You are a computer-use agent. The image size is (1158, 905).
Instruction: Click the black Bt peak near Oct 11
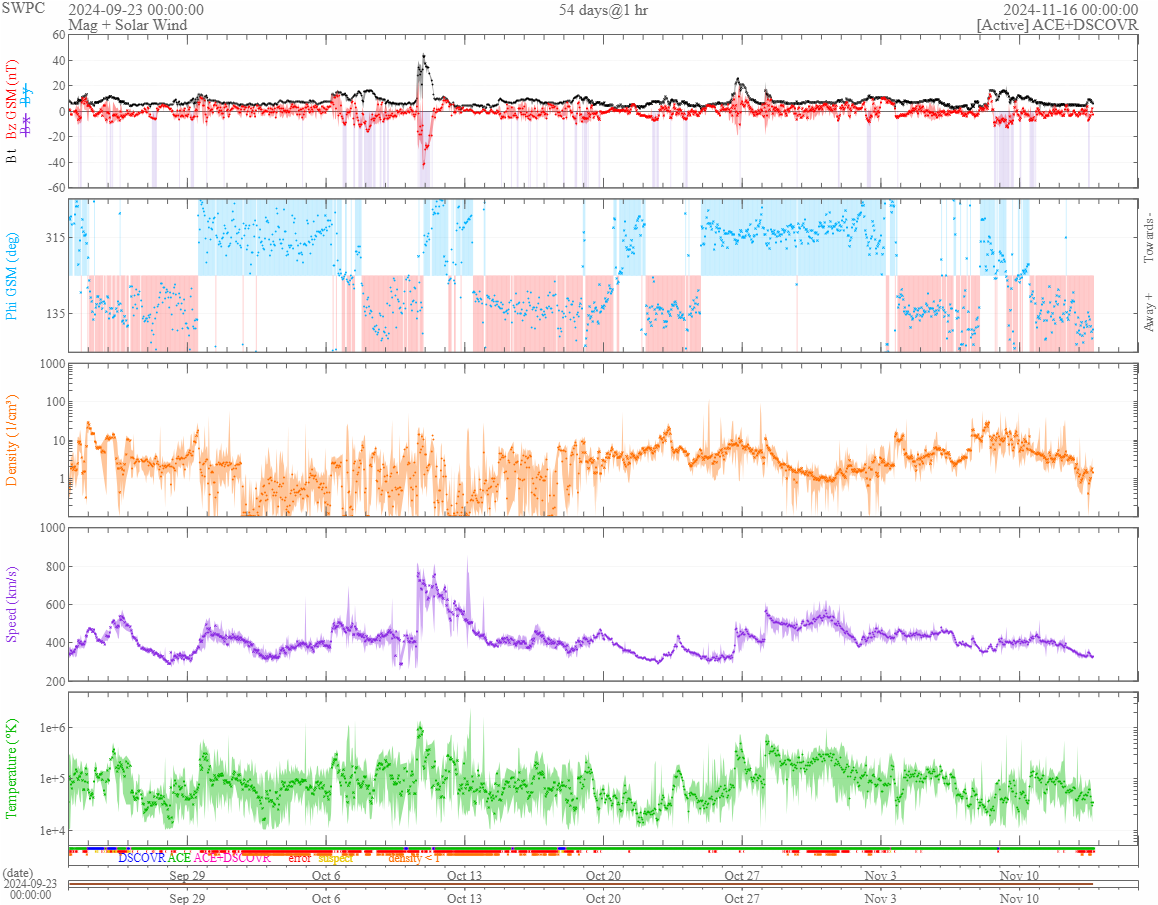tap(423, 55)
